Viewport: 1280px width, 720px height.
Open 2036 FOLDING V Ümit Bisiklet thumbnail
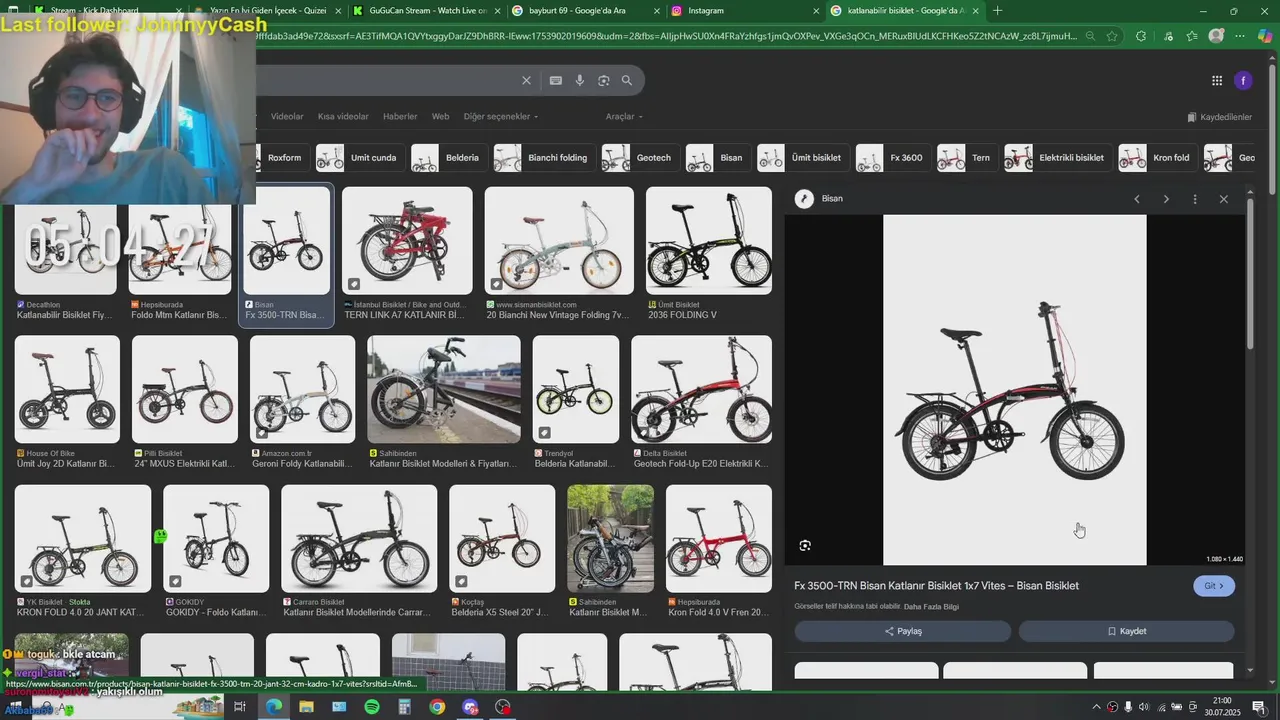coord(709,241)
